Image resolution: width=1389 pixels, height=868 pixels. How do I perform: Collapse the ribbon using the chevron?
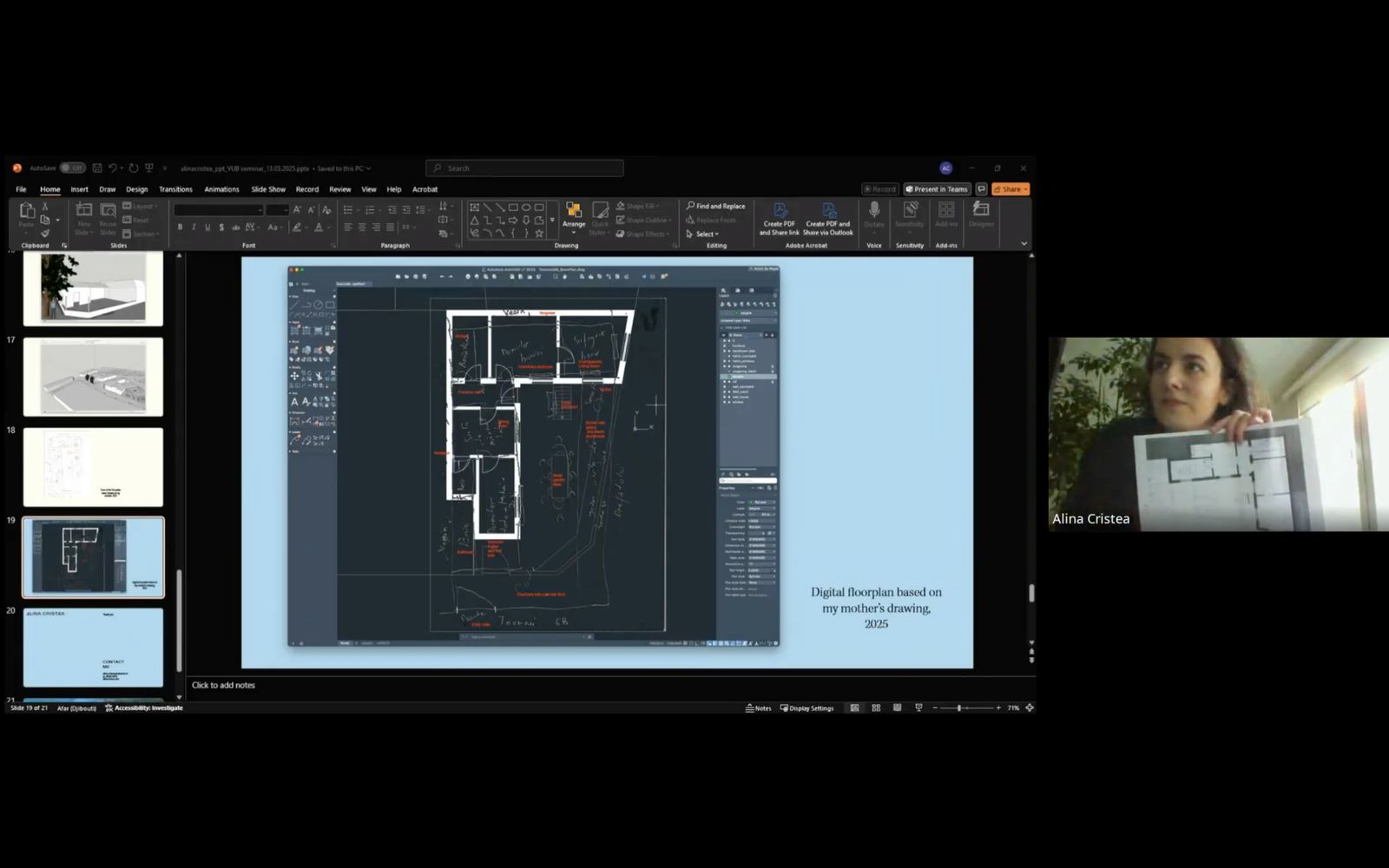click(x=1024, y=244)
